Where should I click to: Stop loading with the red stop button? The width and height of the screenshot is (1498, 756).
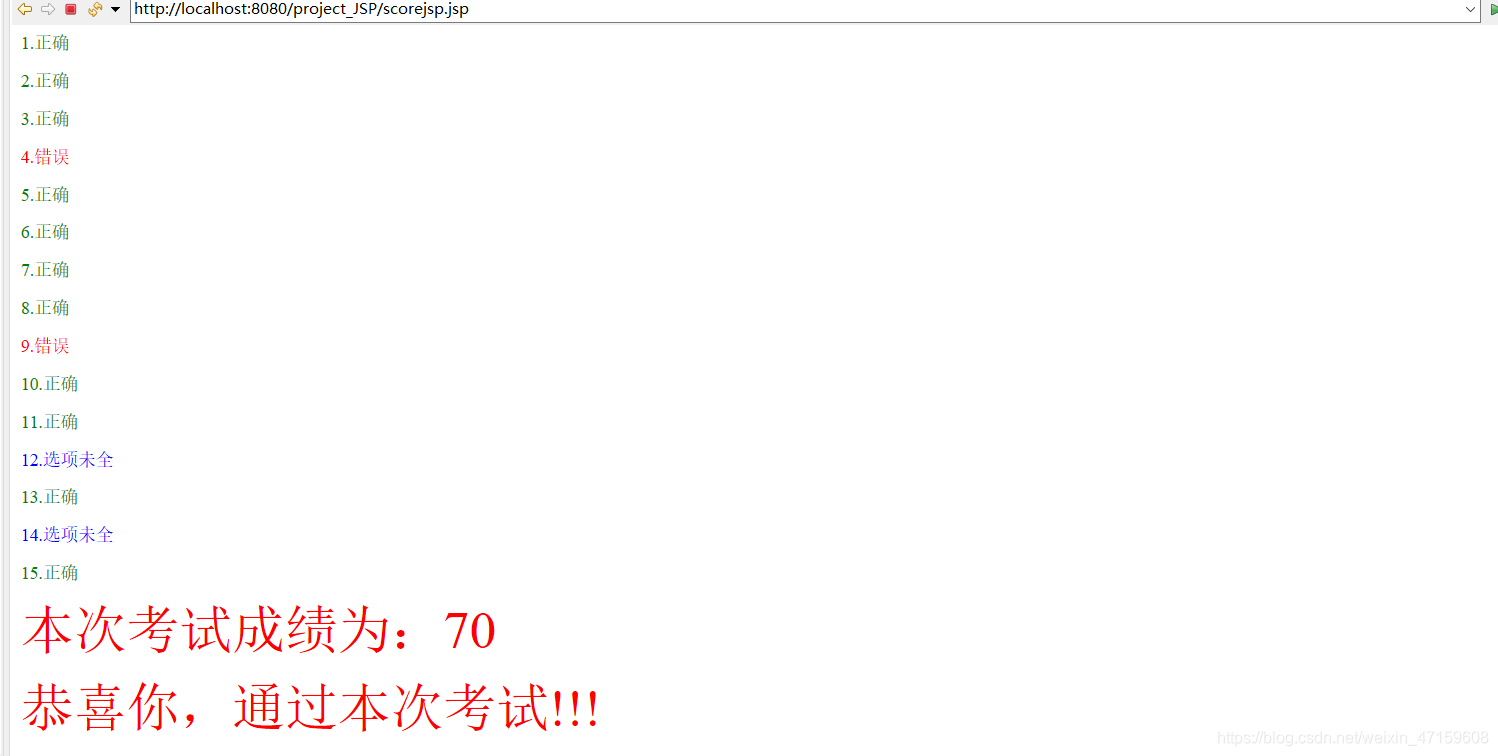click(71, 9)
